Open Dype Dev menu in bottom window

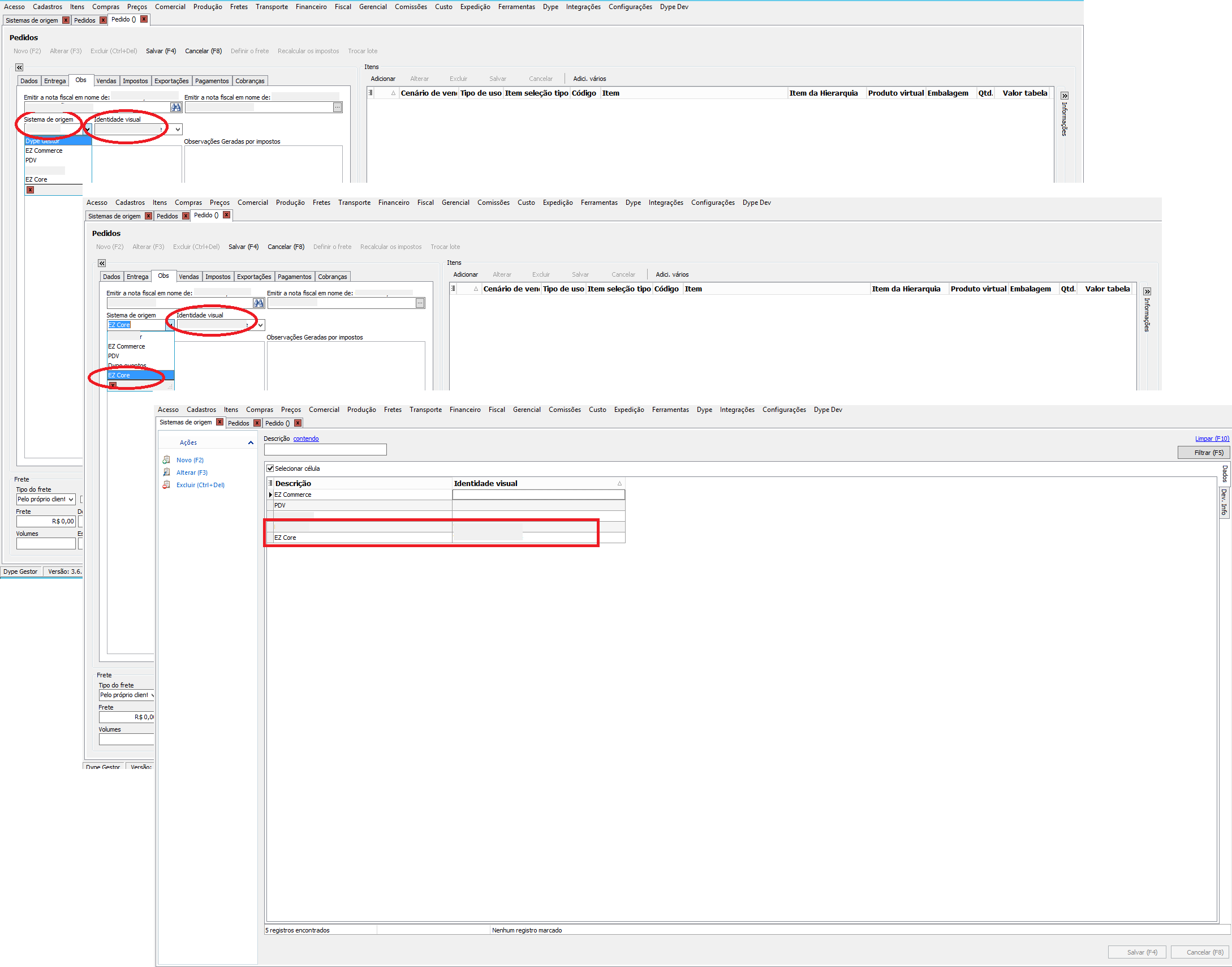(828, 410)
